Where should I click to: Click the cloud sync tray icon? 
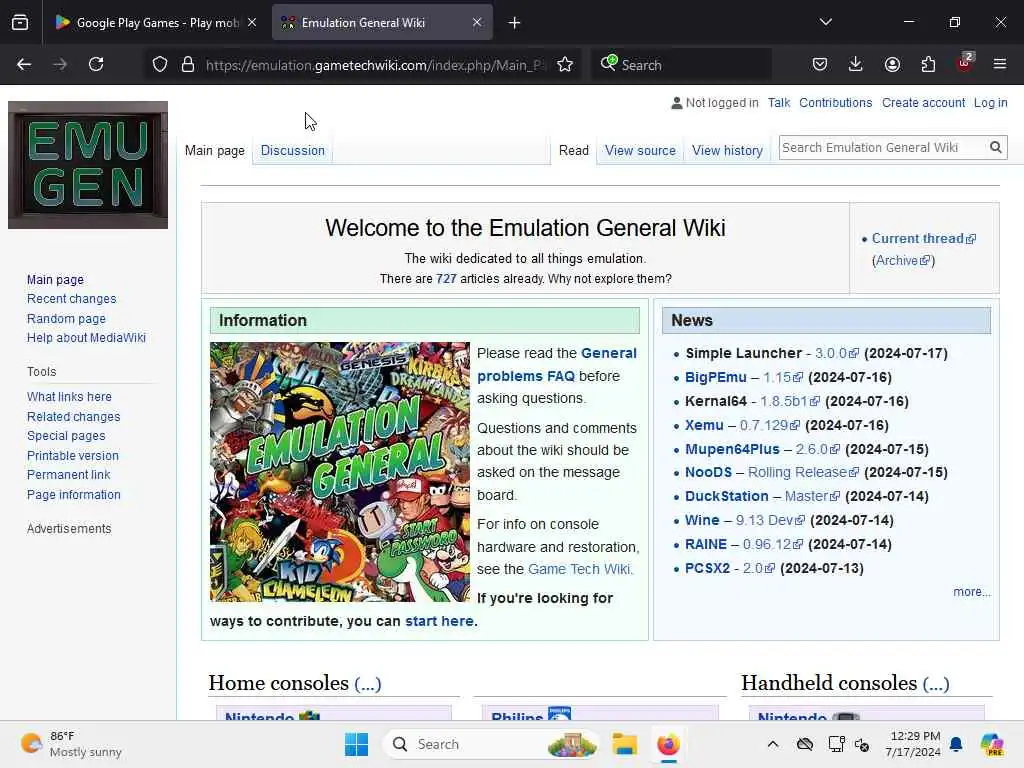pyautogui.click(x=805, y=744)
